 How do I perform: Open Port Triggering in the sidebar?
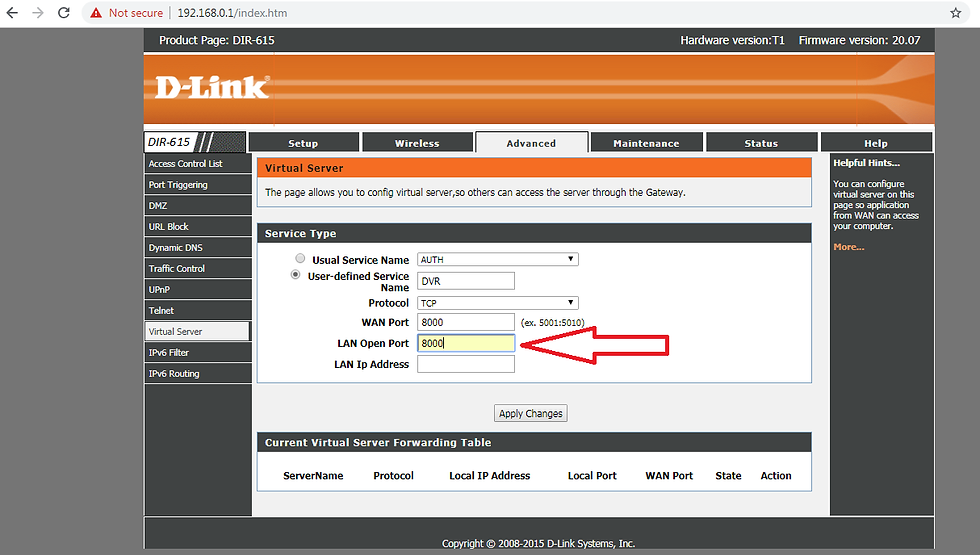click(198, 185)
